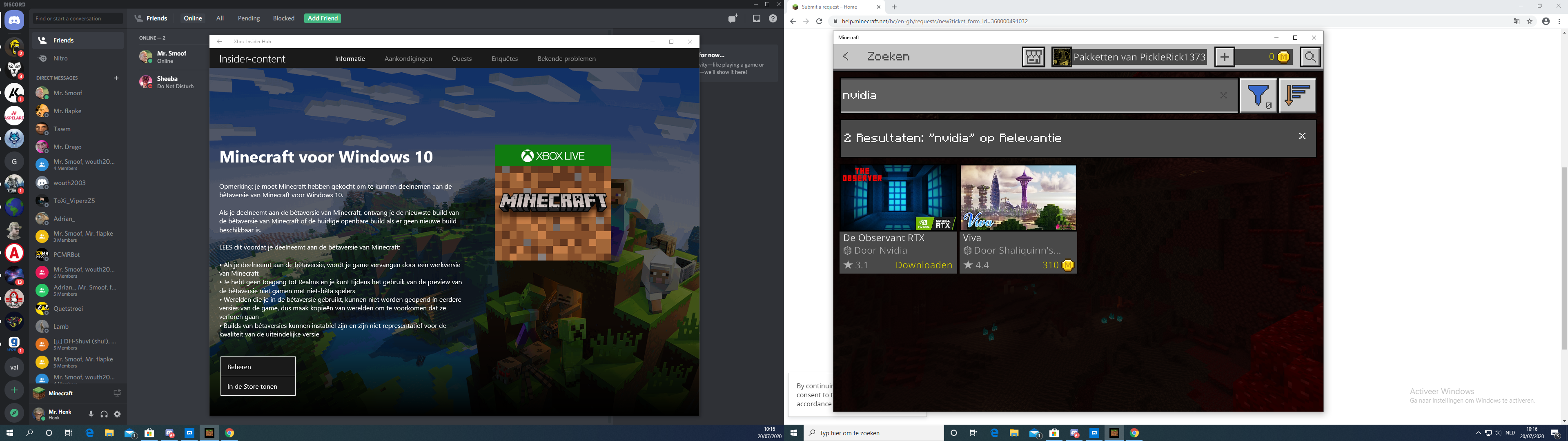This screenshot has height=441, width=1568.
Task: Open the Nitro entry in the Discord sidebar
Action: point(78,58)
